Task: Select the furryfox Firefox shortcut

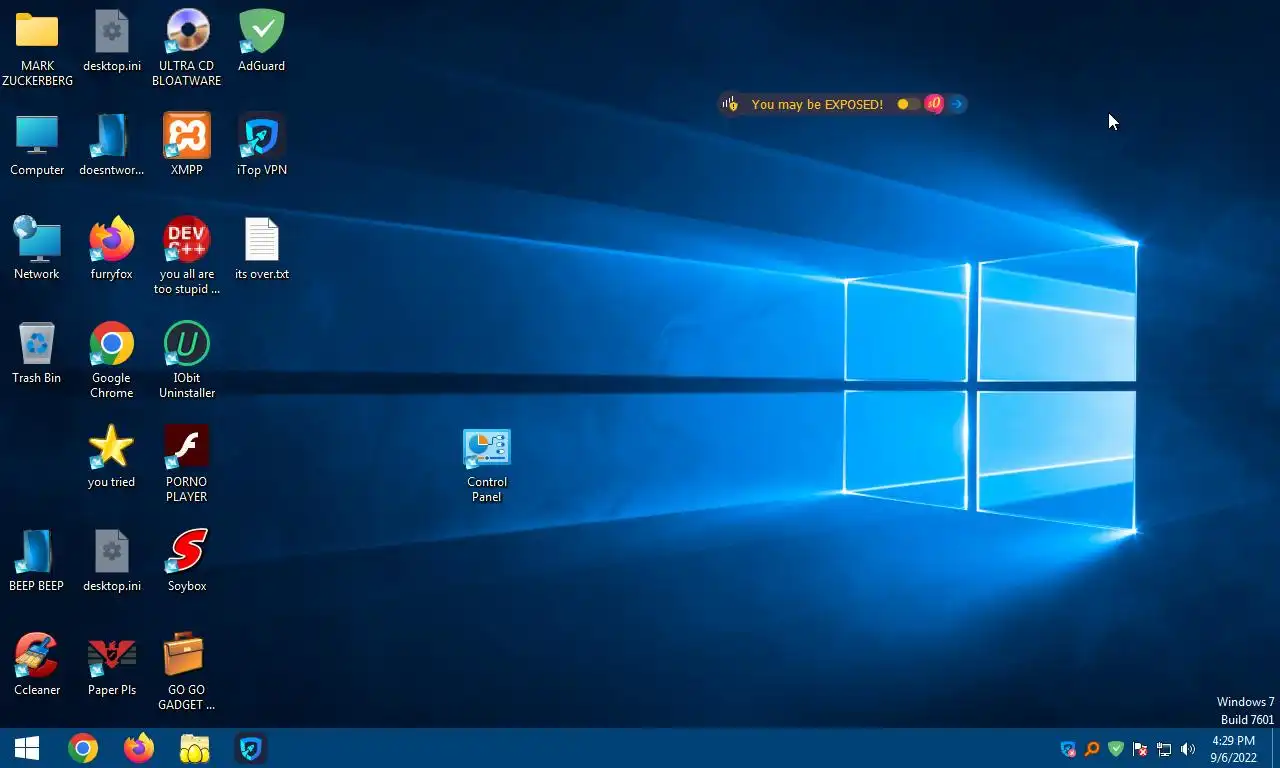Action: pos(112,248)
